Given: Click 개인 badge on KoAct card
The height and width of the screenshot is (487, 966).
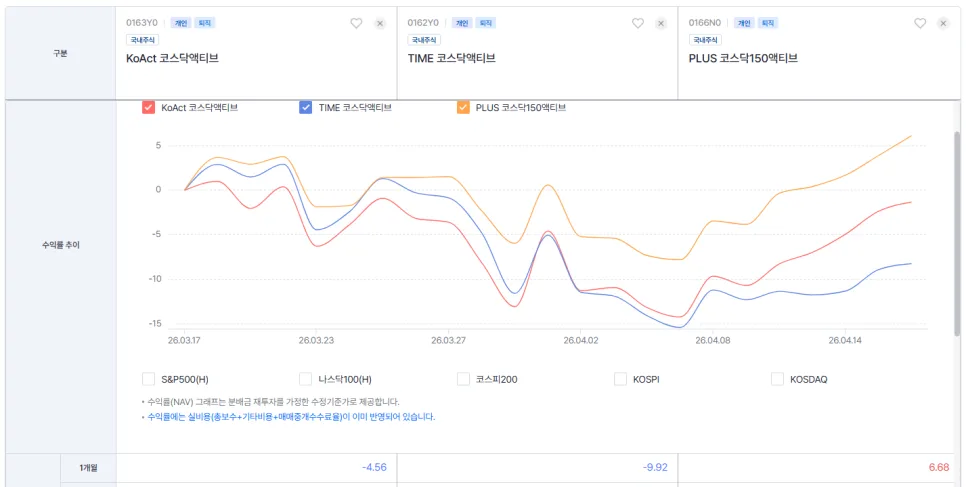Looking at the screenshot, I should [x=181, y=23].
